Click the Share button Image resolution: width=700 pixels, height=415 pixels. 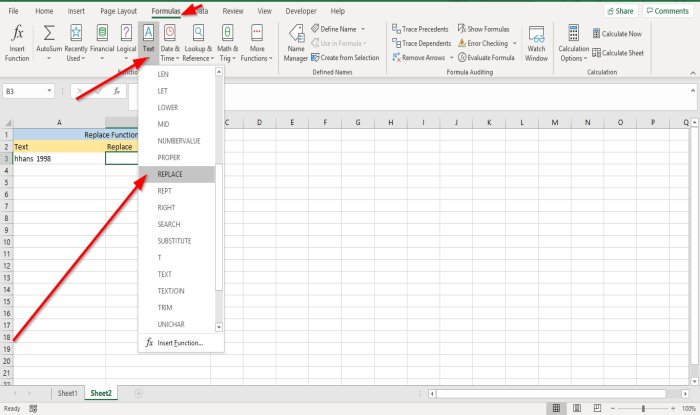pyautogui.click(x=621, y=11)
